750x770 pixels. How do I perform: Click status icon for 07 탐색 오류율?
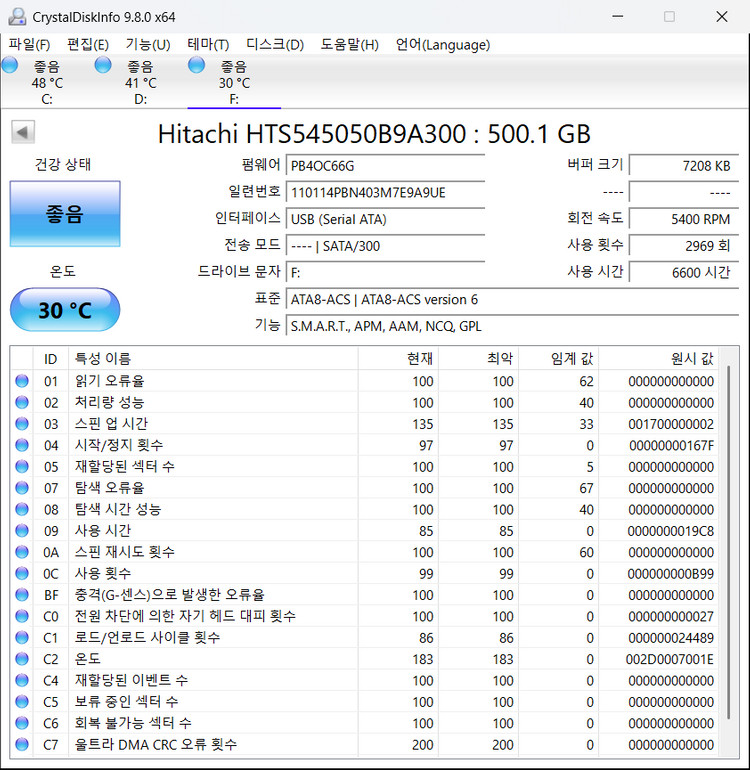click(22, 488)
